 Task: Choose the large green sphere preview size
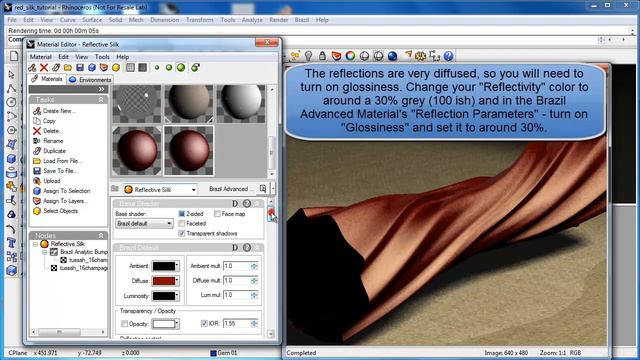[181, 68]
